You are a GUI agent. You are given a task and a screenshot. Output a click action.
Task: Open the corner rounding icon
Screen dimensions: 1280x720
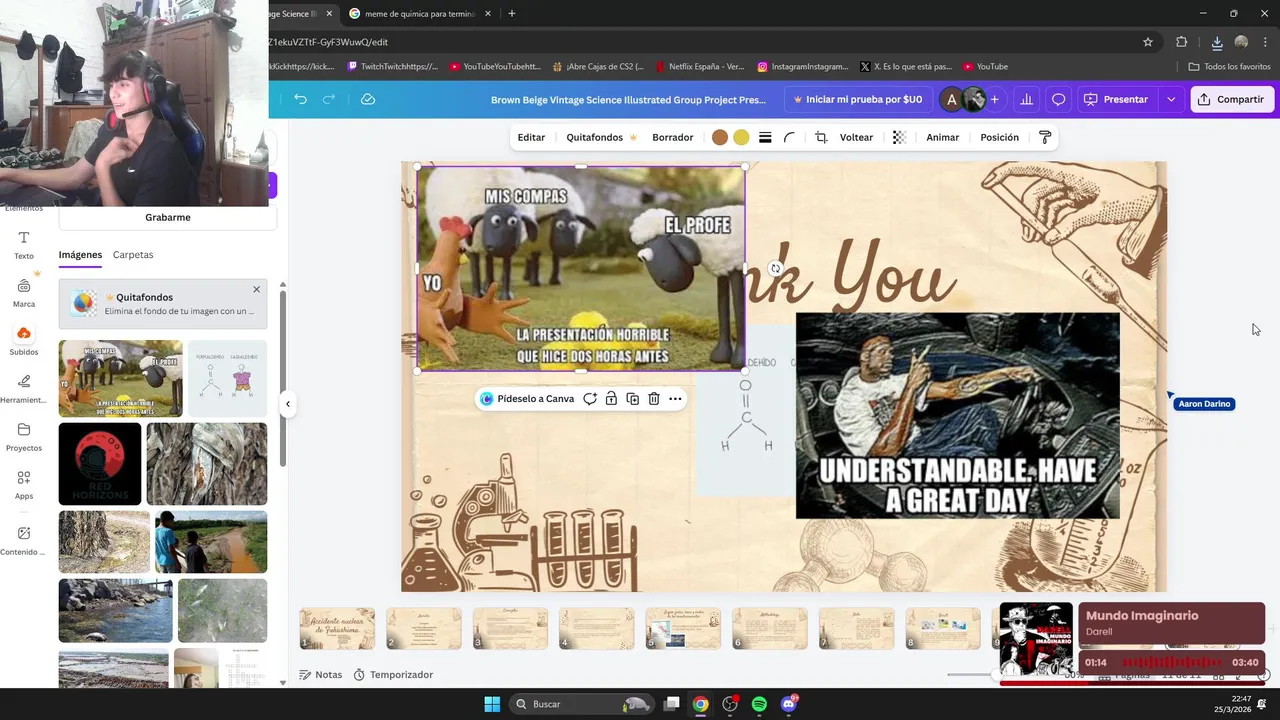(789, 137)
